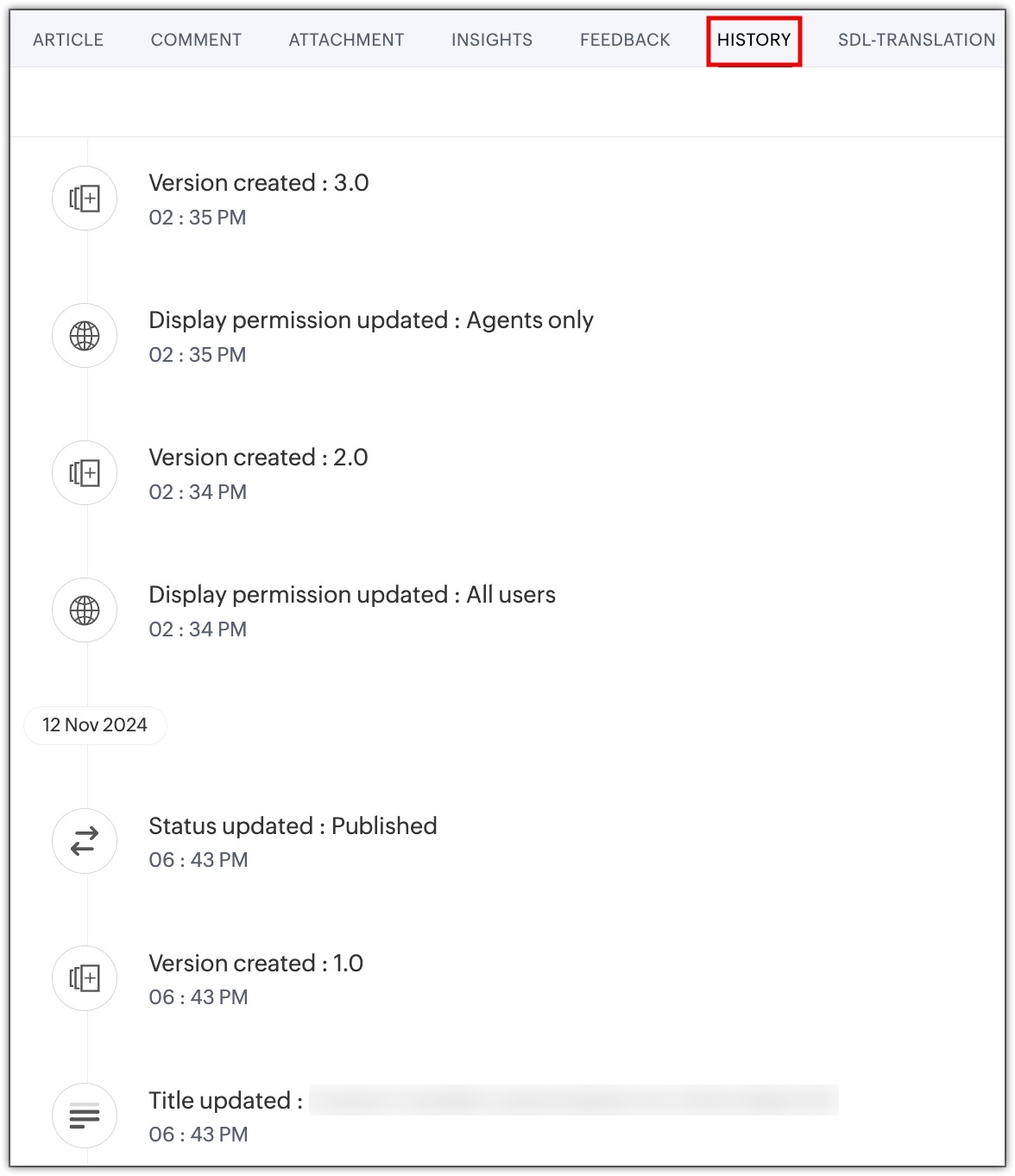Click globe icon next to Agents only permission

coord(85,336)
